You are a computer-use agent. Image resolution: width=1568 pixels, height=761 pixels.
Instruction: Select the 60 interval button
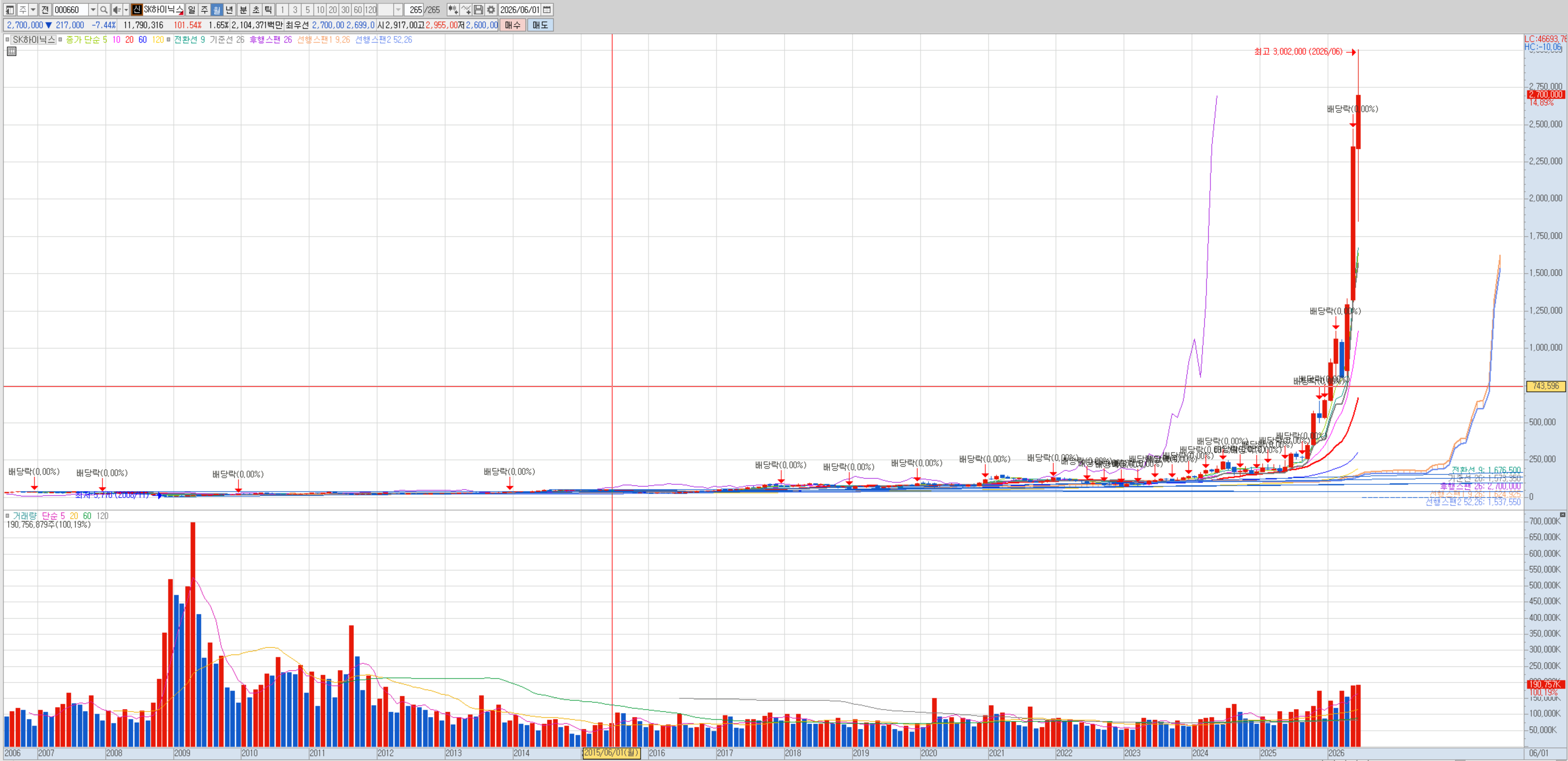(x=358, y=10)
